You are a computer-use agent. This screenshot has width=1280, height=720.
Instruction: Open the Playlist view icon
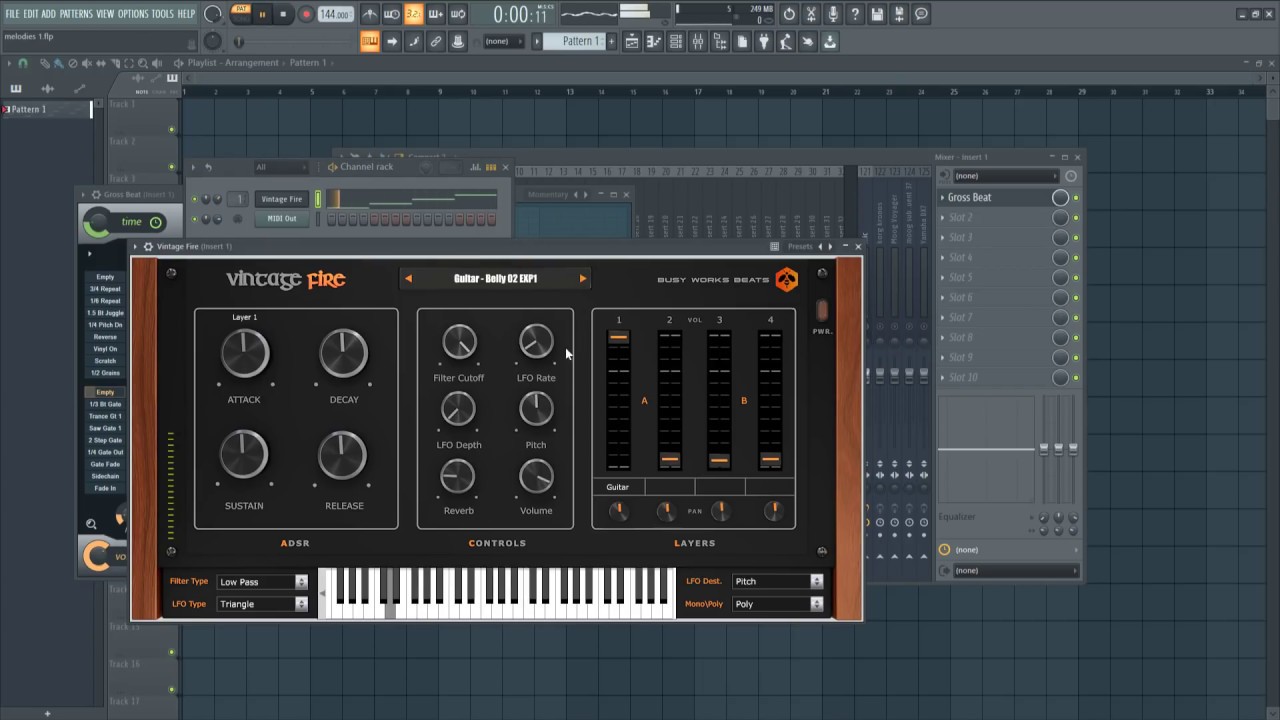coord(632,41)
